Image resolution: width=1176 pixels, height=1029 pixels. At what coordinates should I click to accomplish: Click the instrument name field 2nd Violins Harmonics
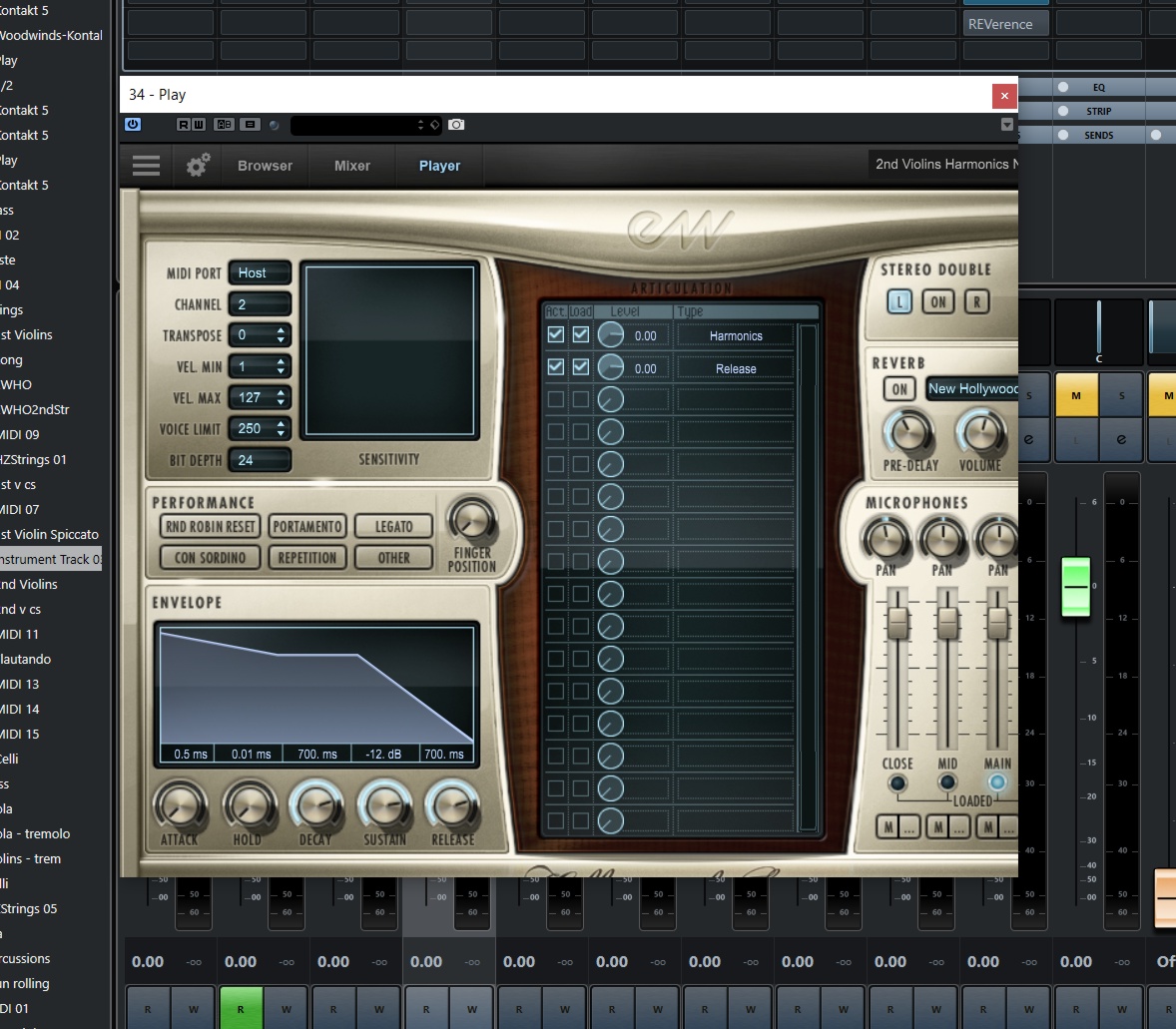click(x=944, y=165)
